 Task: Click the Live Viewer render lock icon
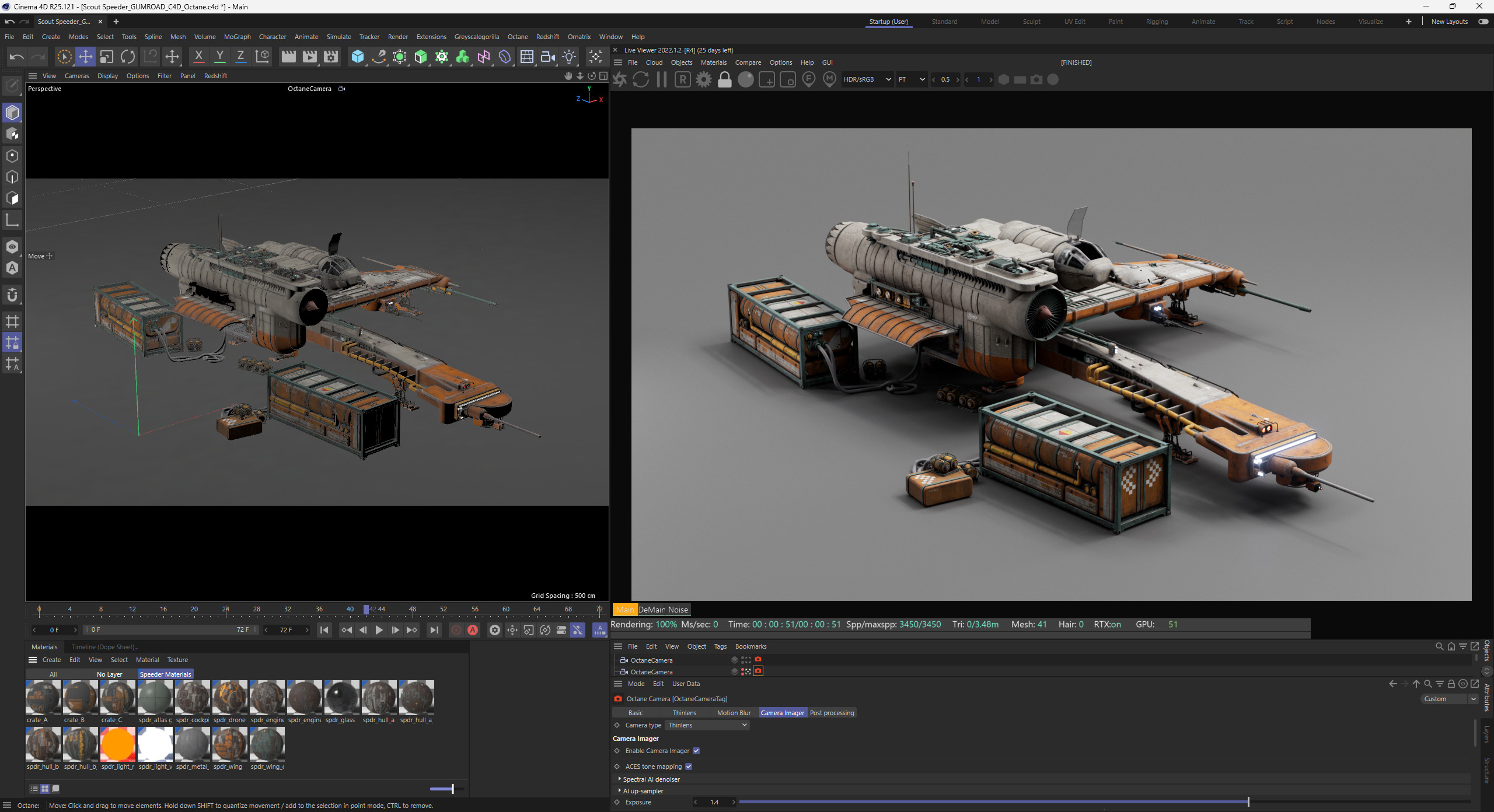tap(724, 79)
